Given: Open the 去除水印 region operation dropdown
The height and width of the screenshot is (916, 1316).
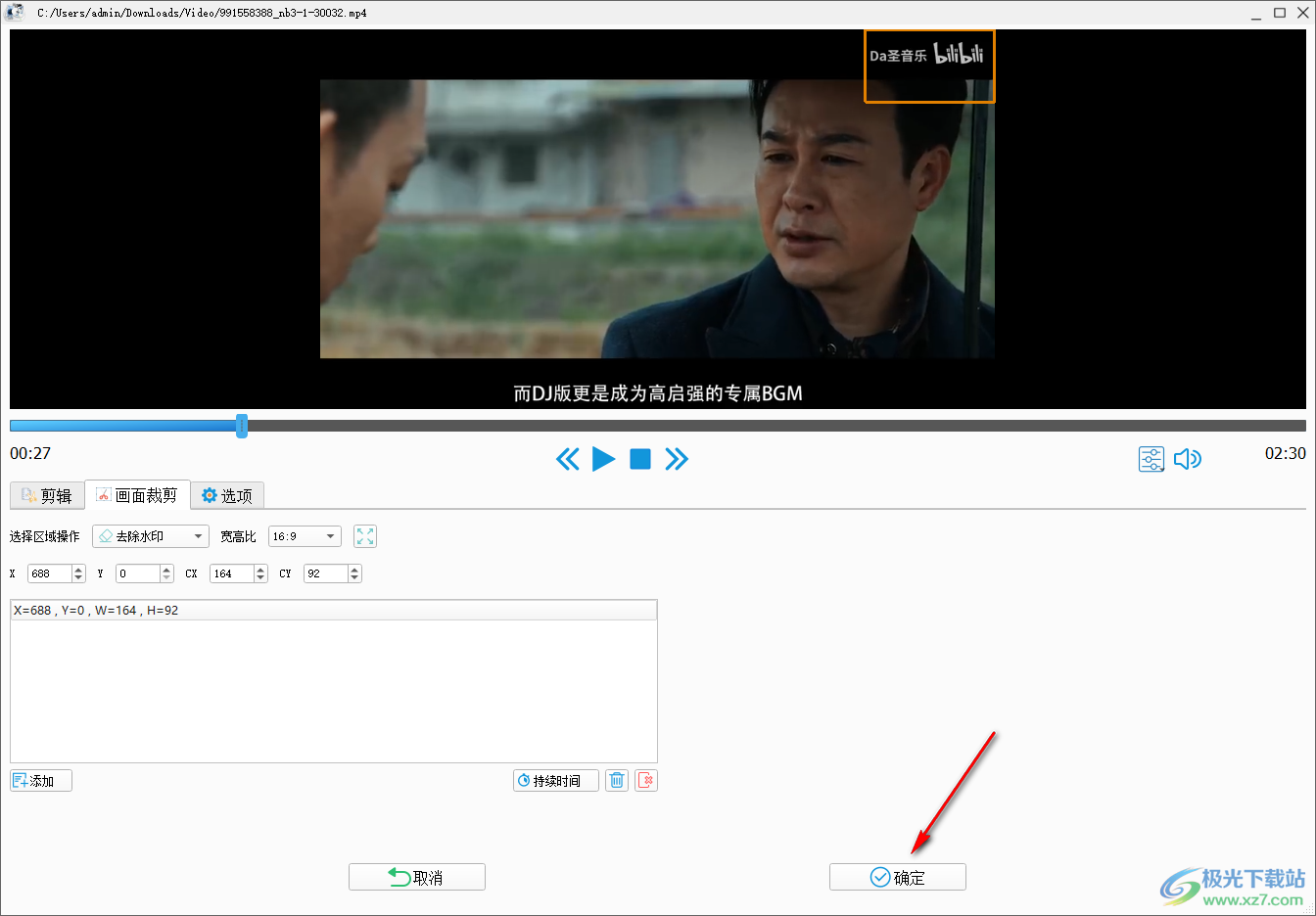Looking at the screenshot, I should coord(151,536).
